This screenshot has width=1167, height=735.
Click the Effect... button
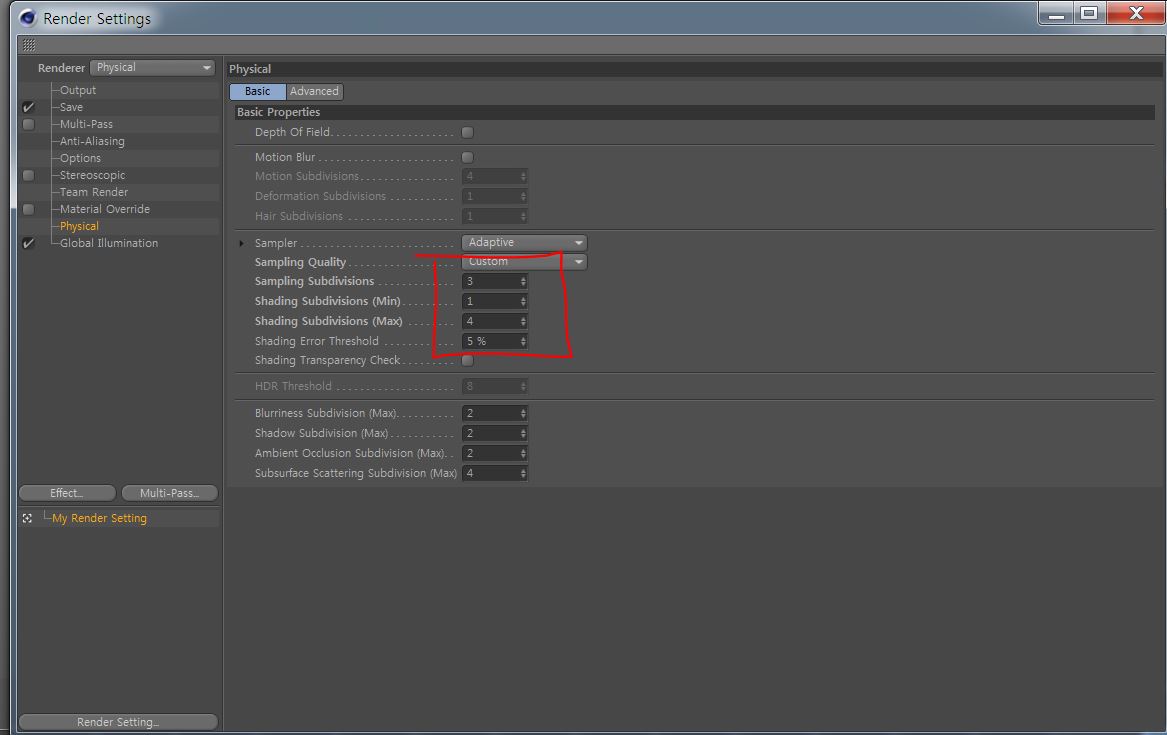67,493
